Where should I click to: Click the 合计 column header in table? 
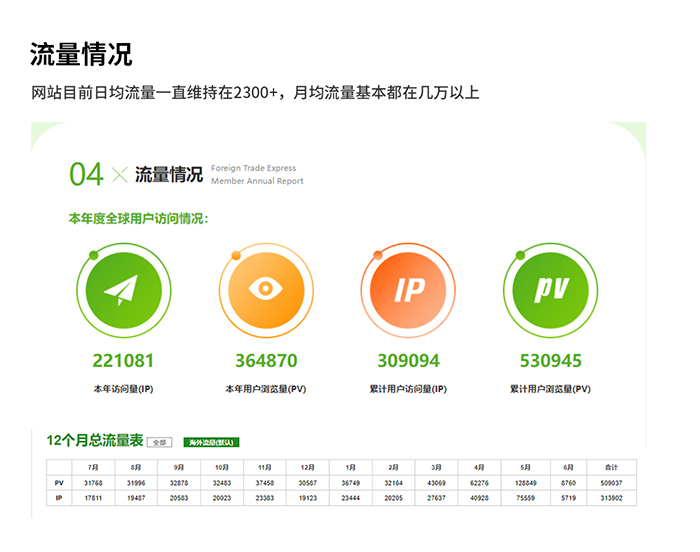pyautogui.click(x=610, y=467)
